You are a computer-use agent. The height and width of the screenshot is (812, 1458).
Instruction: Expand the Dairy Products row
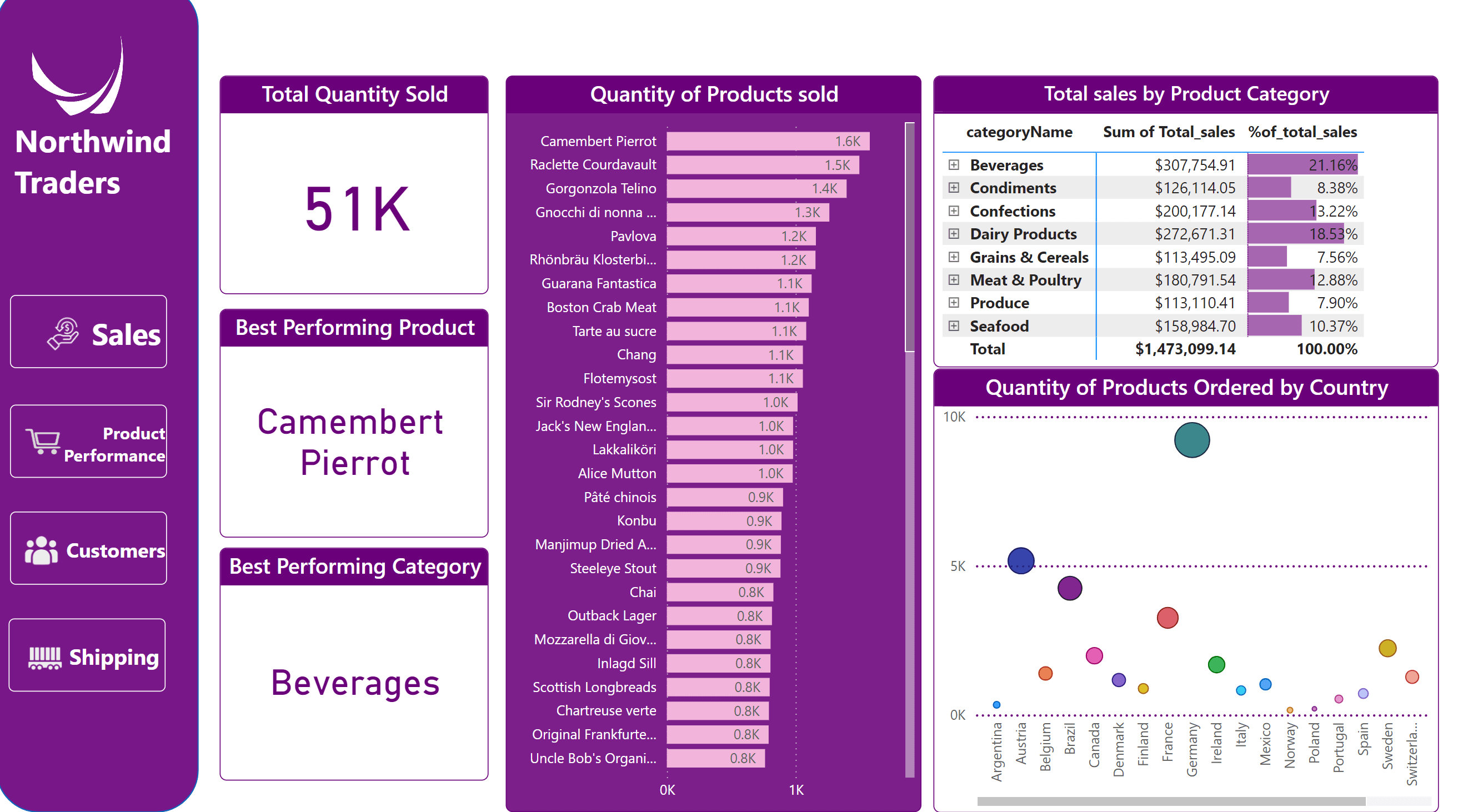tap(954, 234)
